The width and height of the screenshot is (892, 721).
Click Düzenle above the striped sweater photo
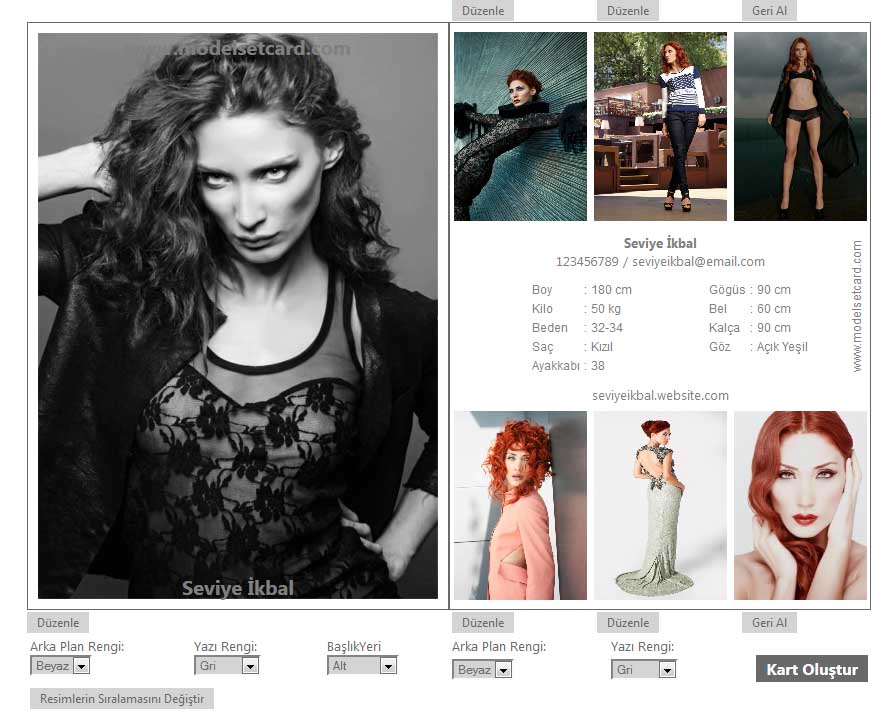tap(628, 11)
